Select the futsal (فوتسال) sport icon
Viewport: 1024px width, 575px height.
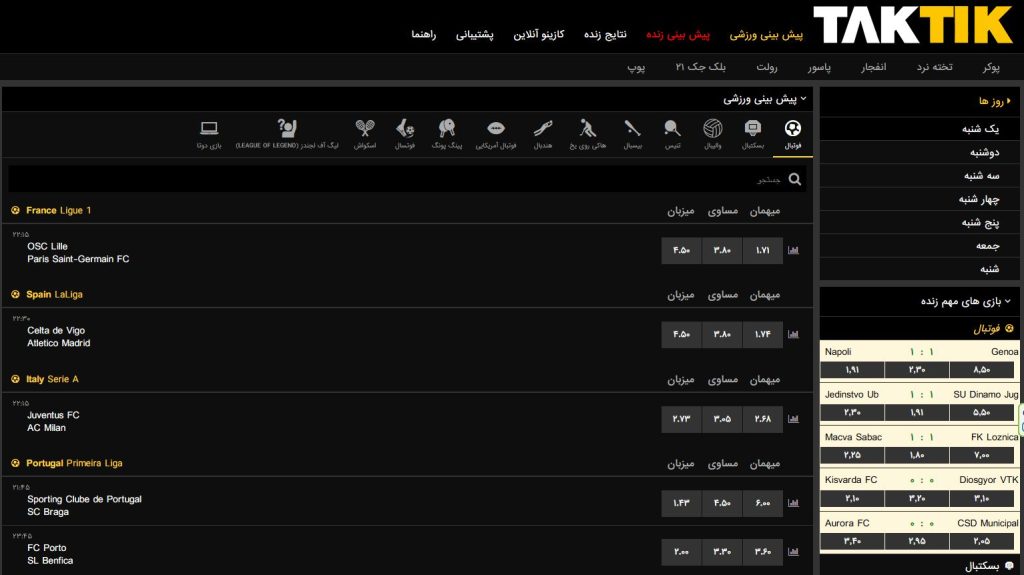point(405,128)
